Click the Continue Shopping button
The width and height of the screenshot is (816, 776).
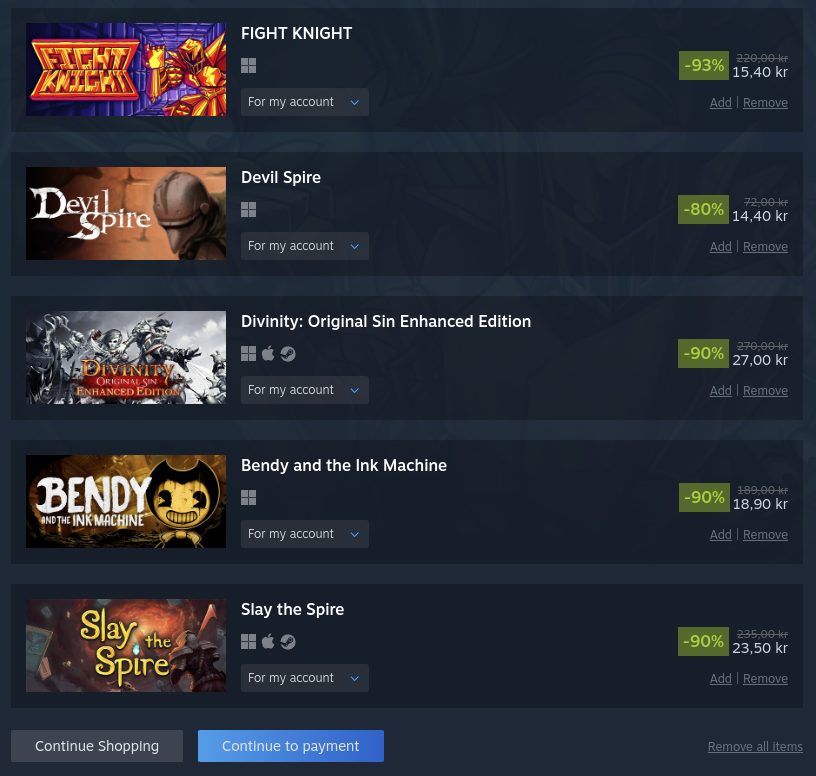click(x=97, y=746)
